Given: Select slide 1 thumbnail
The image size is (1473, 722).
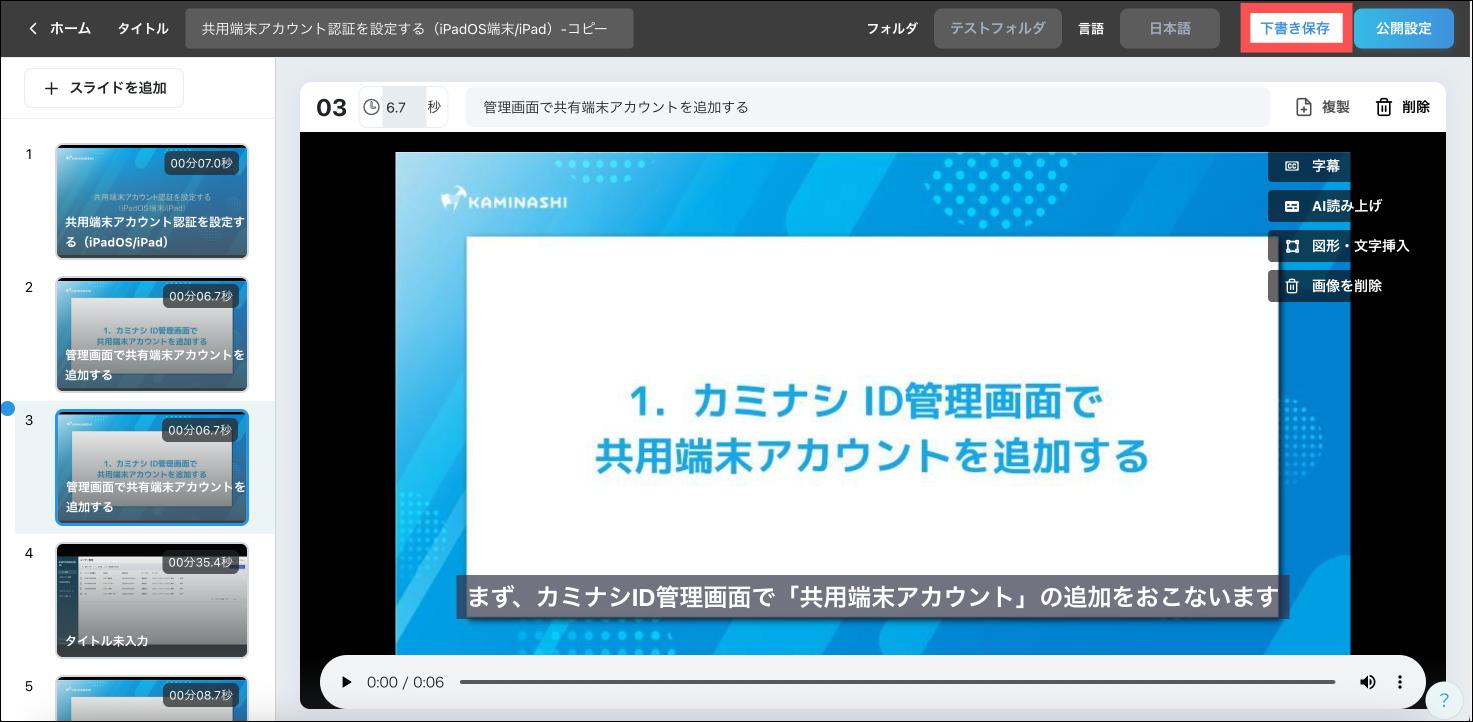Looking at the screenshot, I should pos(152,201).
